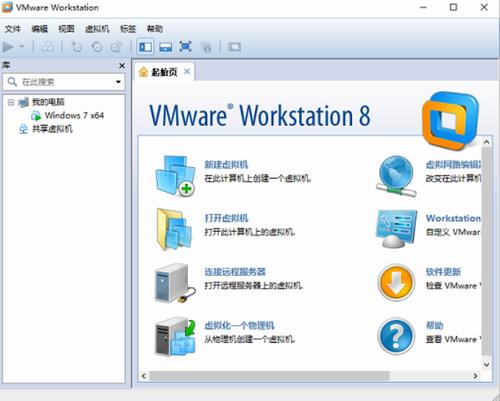Click the snapshot take icon in toolbar

point(77,47)
